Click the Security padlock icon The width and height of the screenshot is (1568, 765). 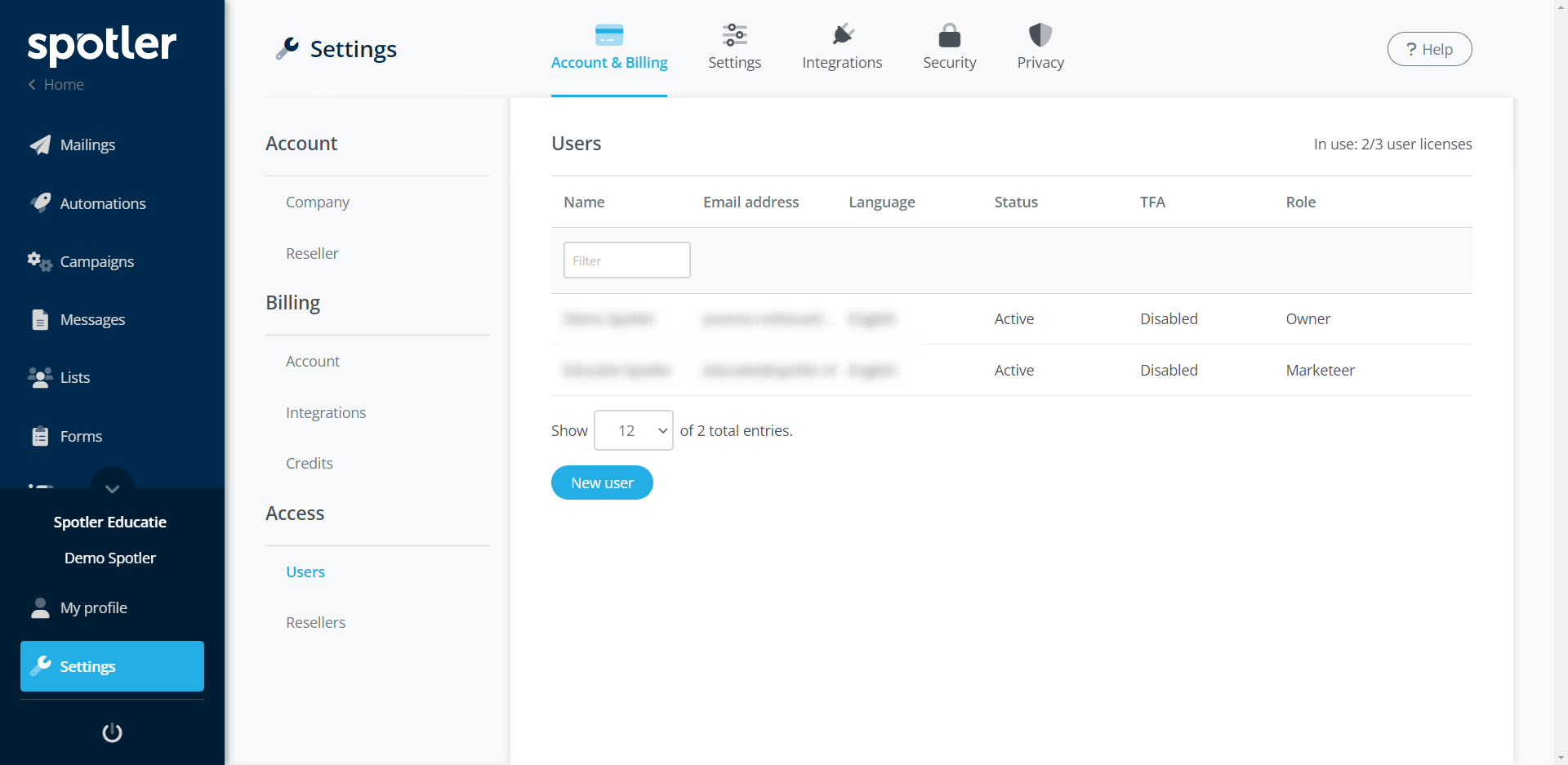pos(949,35)
